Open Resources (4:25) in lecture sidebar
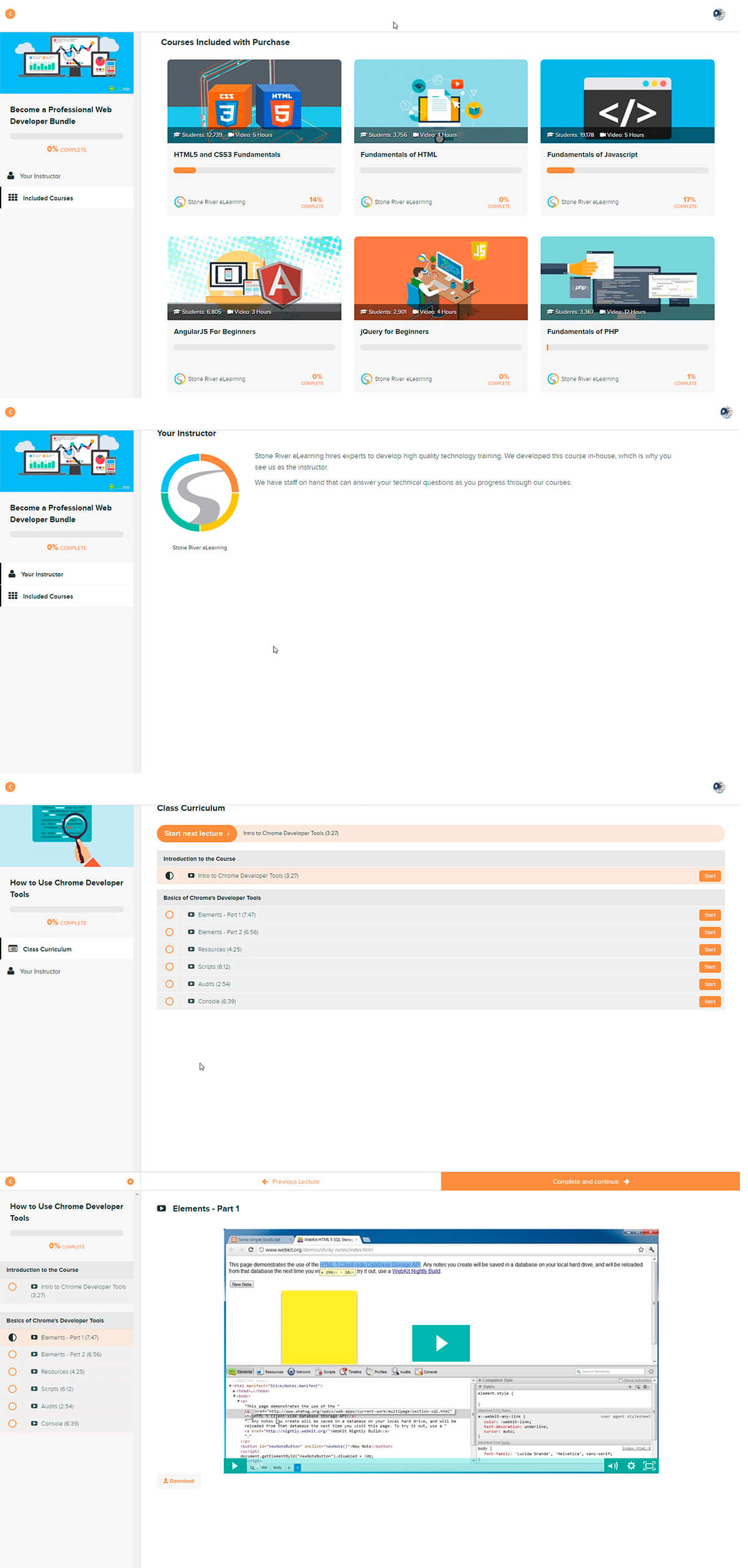Viewport: 748px width, 1568px height. (x=67, y=1372)
